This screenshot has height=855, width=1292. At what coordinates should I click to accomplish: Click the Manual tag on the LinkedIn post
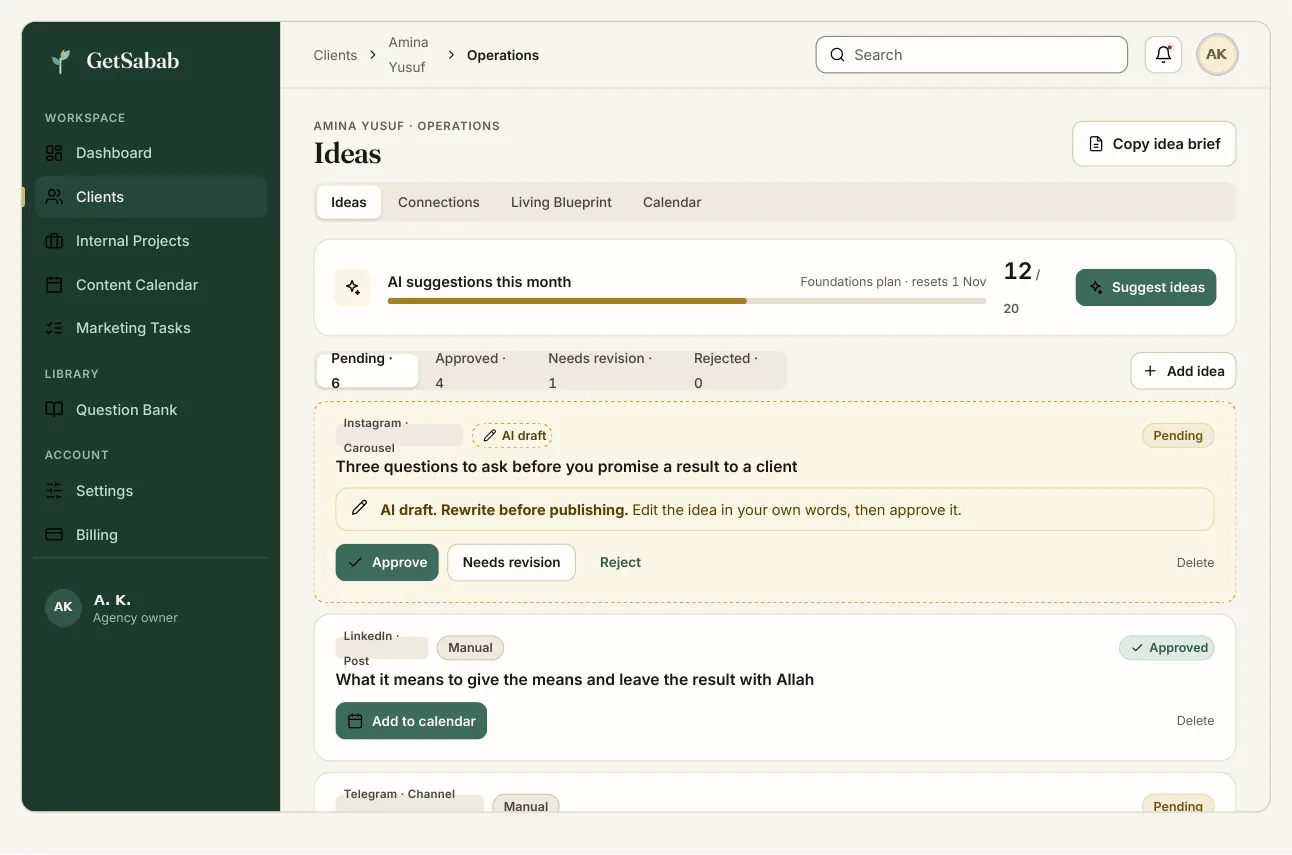[470, 648]
